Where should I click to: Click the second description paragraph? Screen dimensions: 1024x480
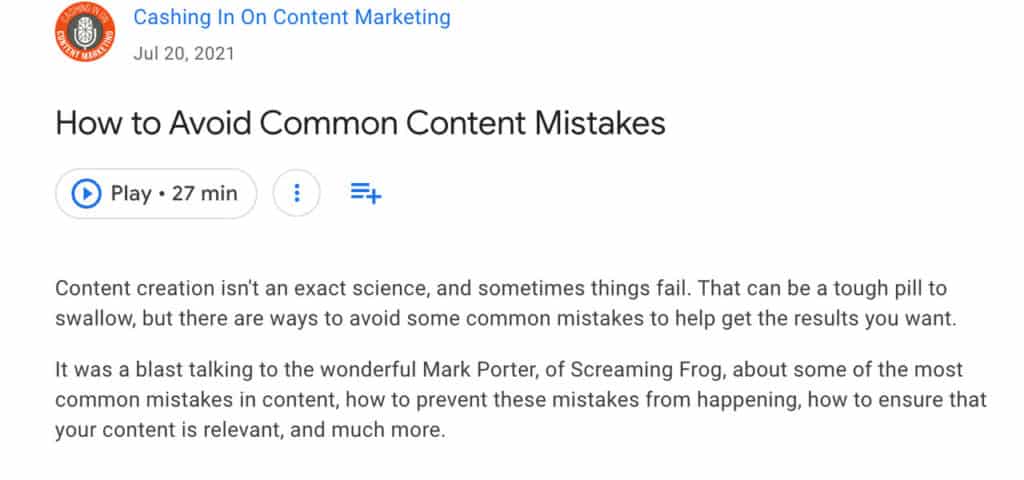click(520, 399)
